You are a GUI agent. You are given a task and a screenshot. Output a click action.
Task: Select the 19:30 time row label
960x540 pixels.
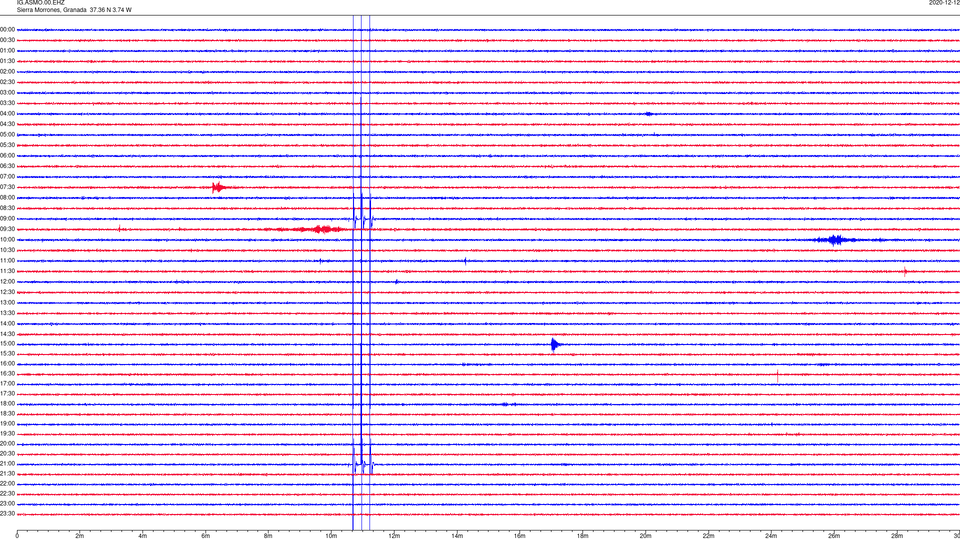point(7,433)
